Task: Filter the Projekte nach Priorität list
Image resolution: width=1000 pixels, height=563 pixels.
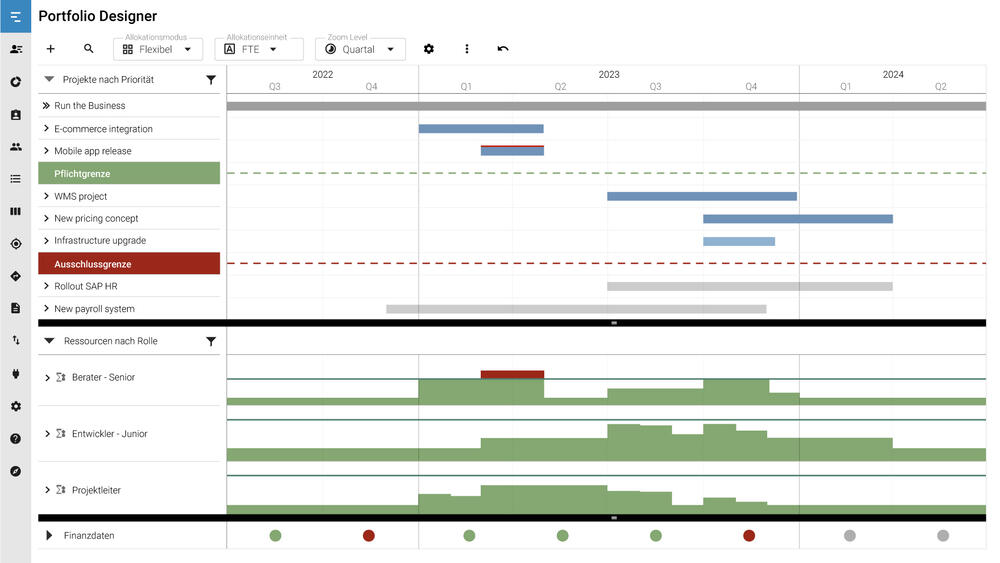Action: [211, 80]
